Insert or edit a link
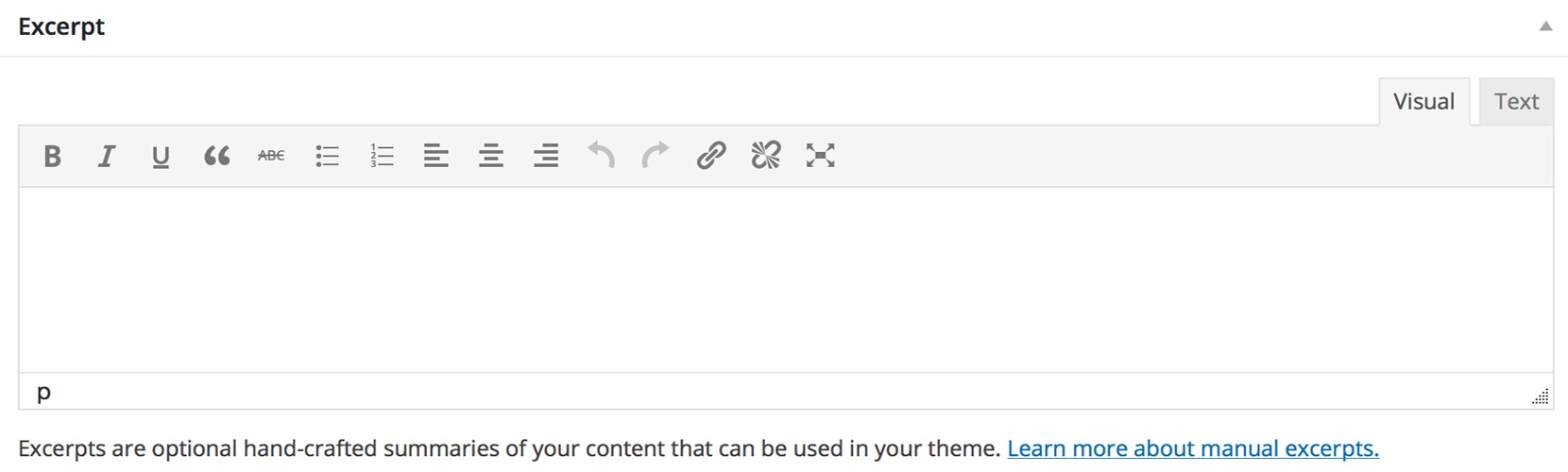This screenshot has width=1568, height=472. pos(710,156)
